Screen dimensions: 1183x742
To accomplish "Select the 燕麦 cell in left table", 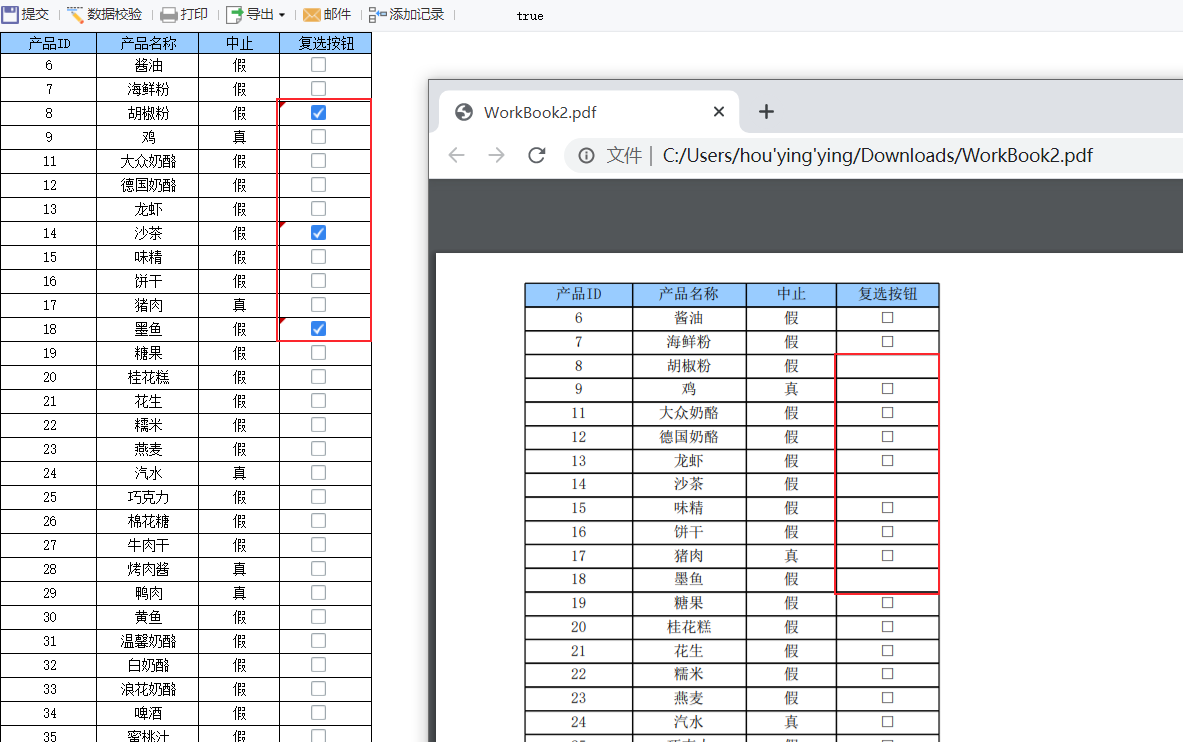I will [x=148, y=449].
